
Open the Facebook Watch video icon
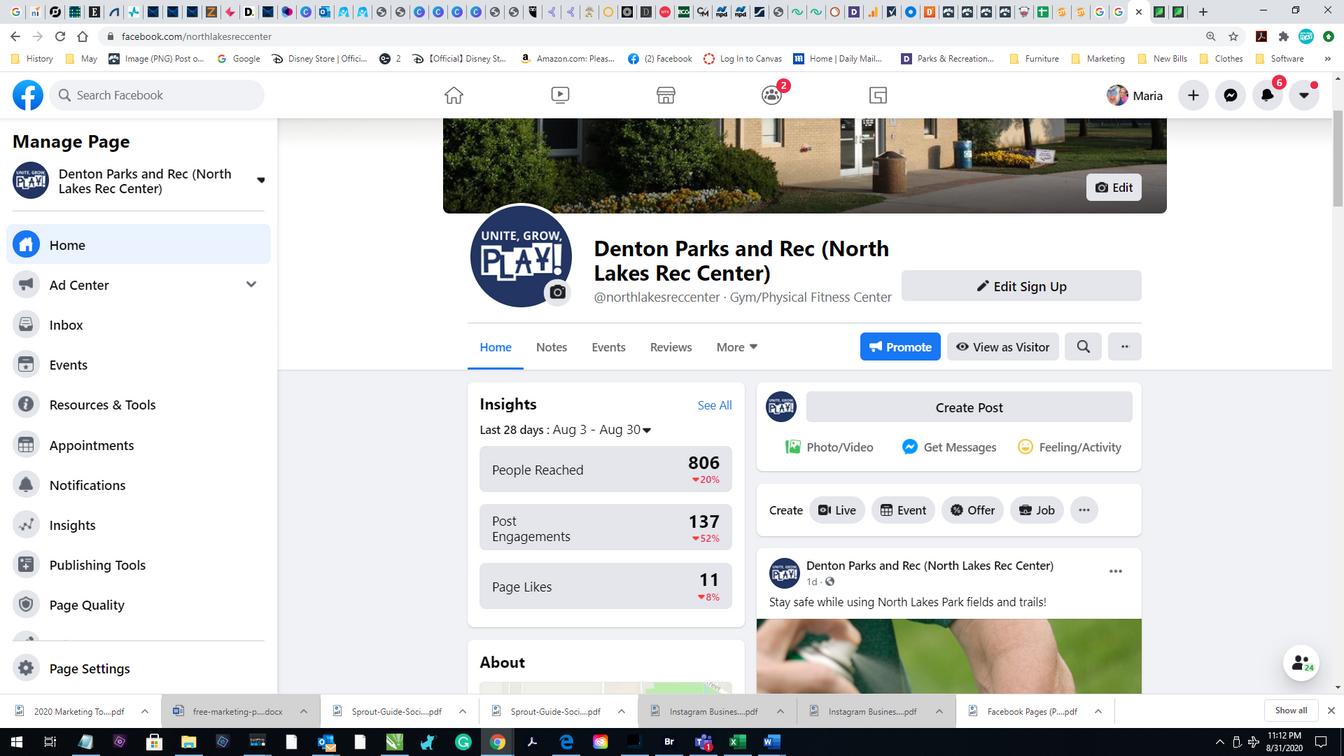560,95
